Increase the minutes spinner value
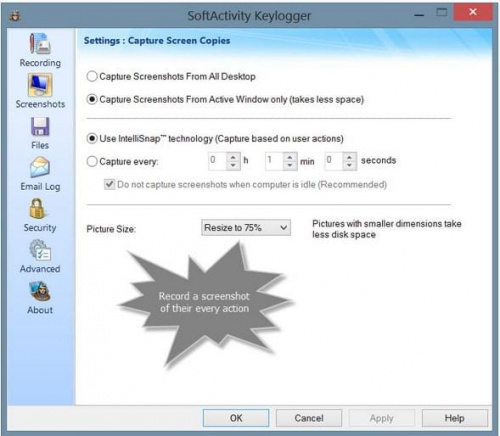The height and width of the screenshot is (436, 500). click(x=290, y=157)
